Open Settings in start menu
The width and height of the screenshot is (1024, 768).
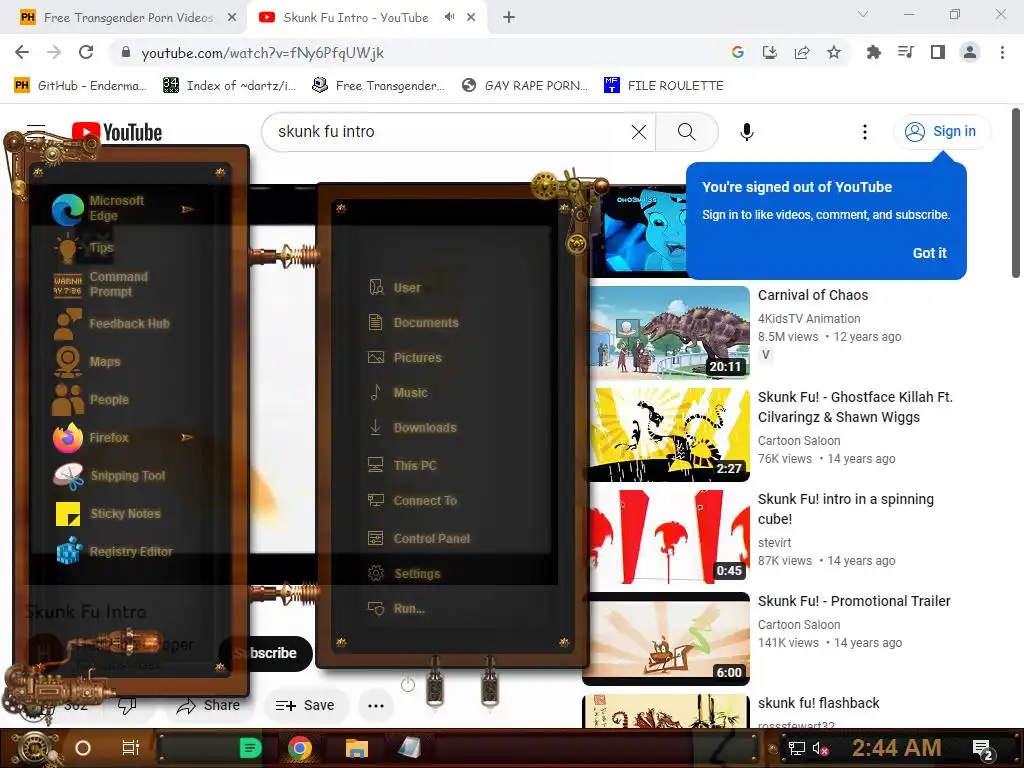coord(404,573)
